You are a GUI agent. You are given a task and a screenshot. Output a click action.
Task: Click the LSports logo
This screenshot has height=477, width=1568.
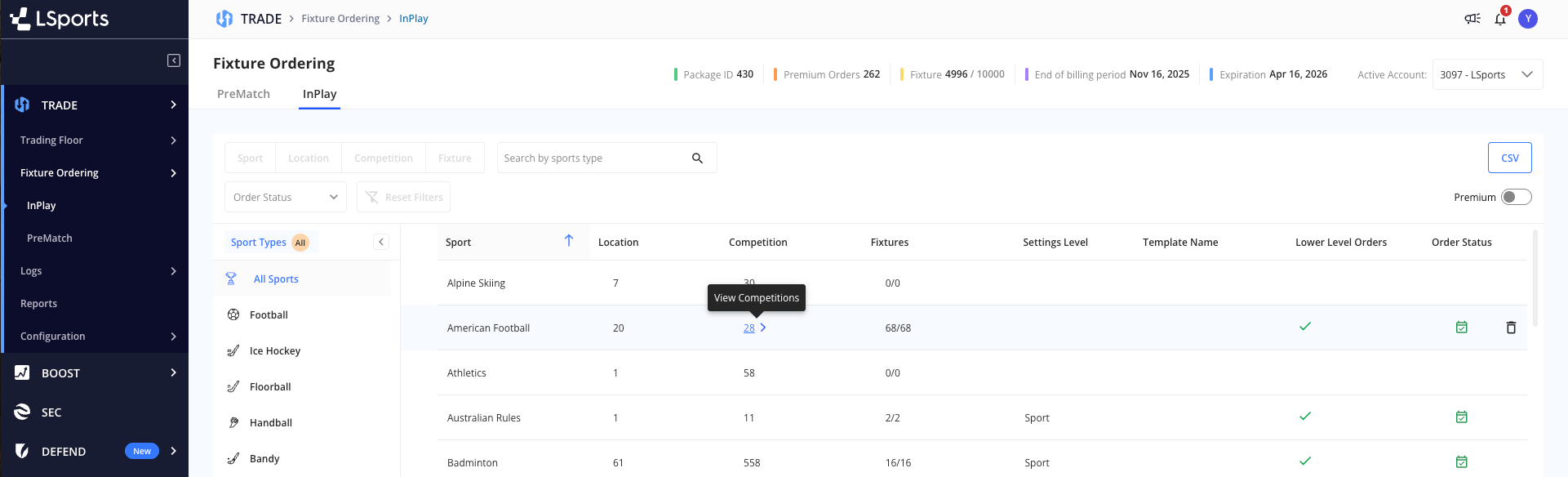click(x=60, y=19)
